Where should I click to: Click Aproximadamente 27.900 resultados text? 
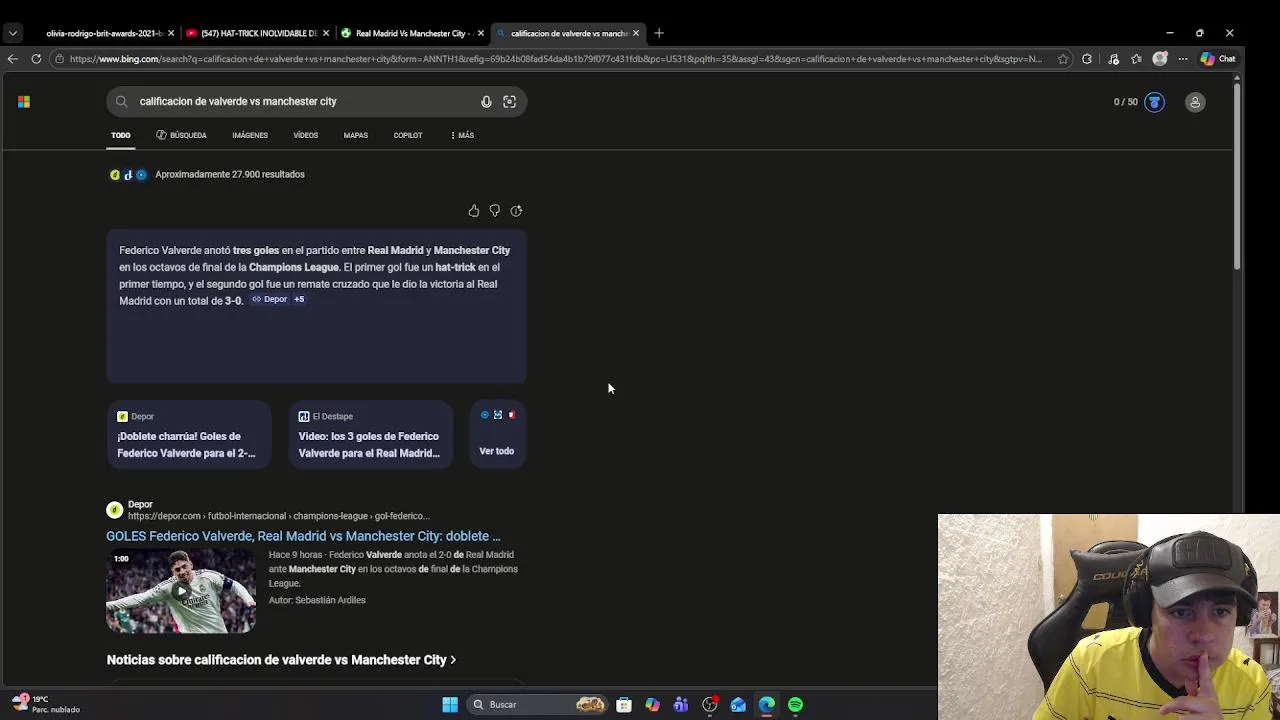pyautogui.click(x=230, y=174)
